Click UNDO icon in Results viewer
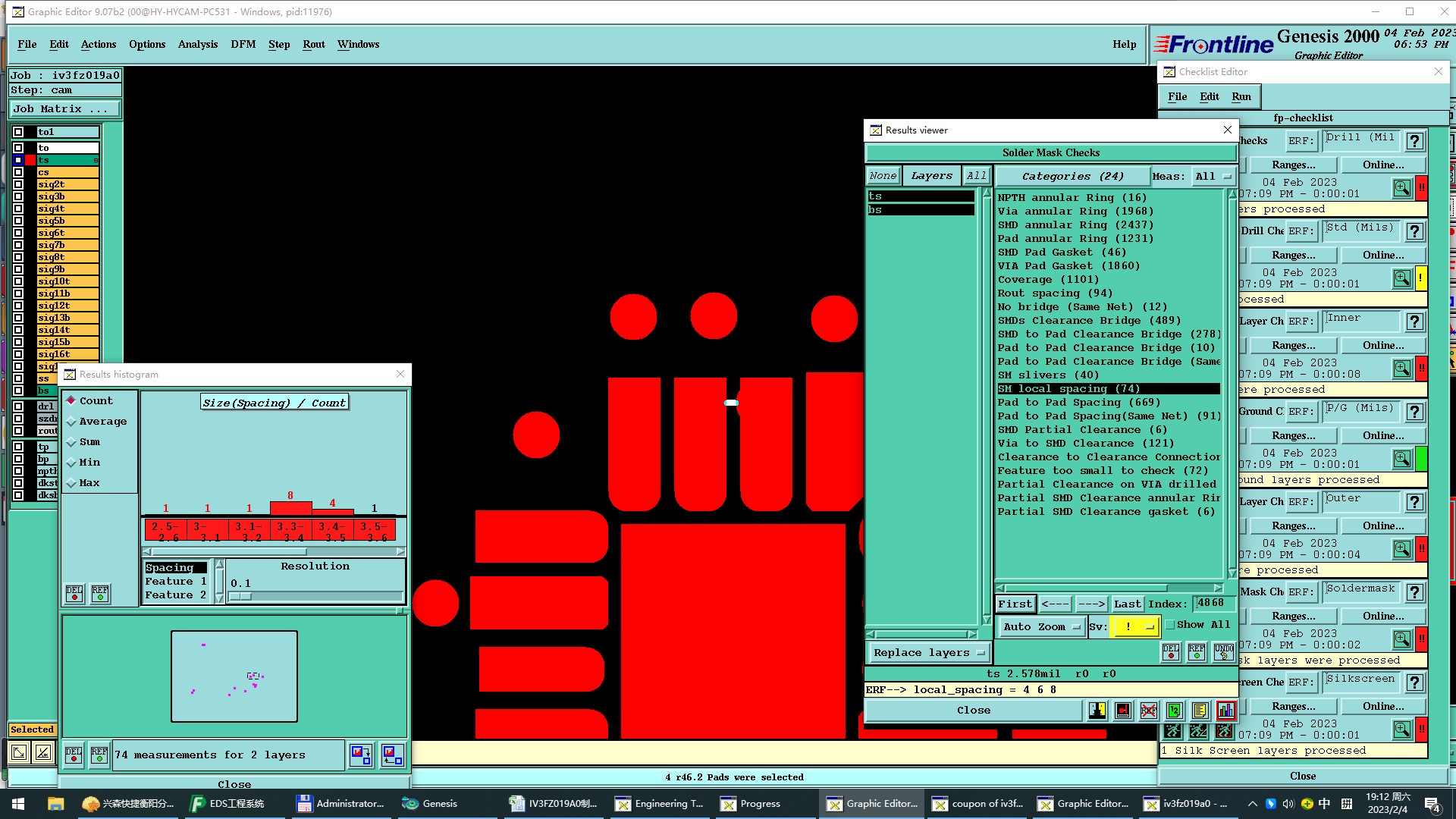Screen dimensions: 1456x819 click(x=1223, y=652)
